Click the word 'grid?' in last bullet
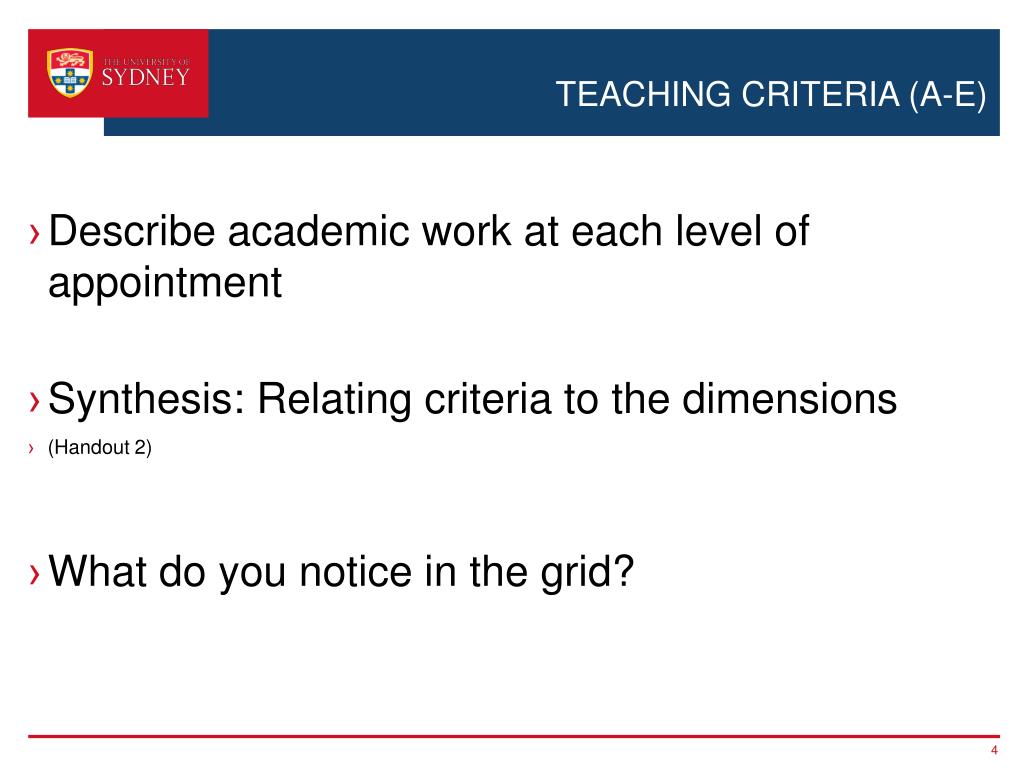 click(587, 573)
